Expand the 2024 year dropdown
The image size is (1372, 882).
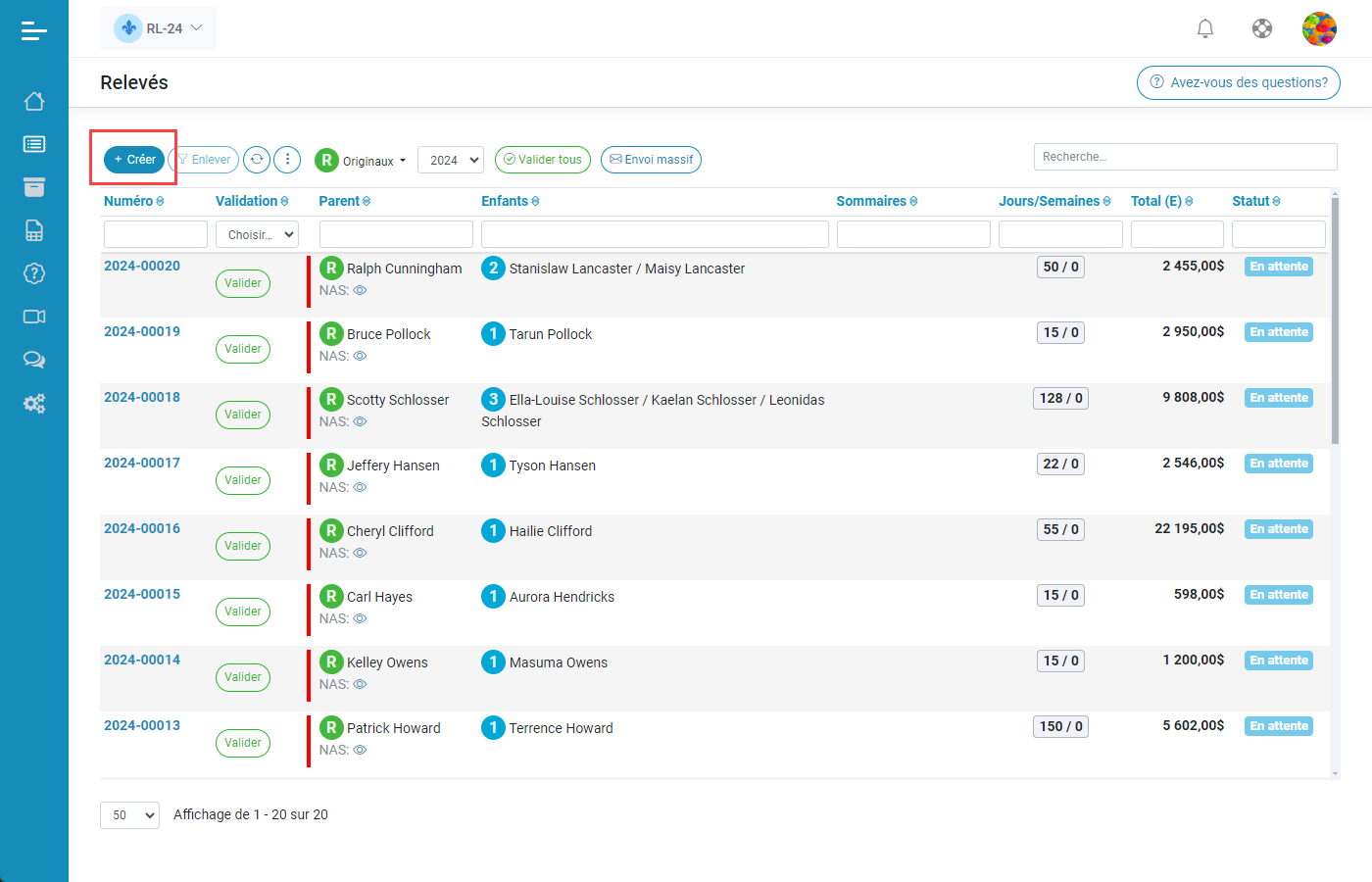(x=451, y=160)
